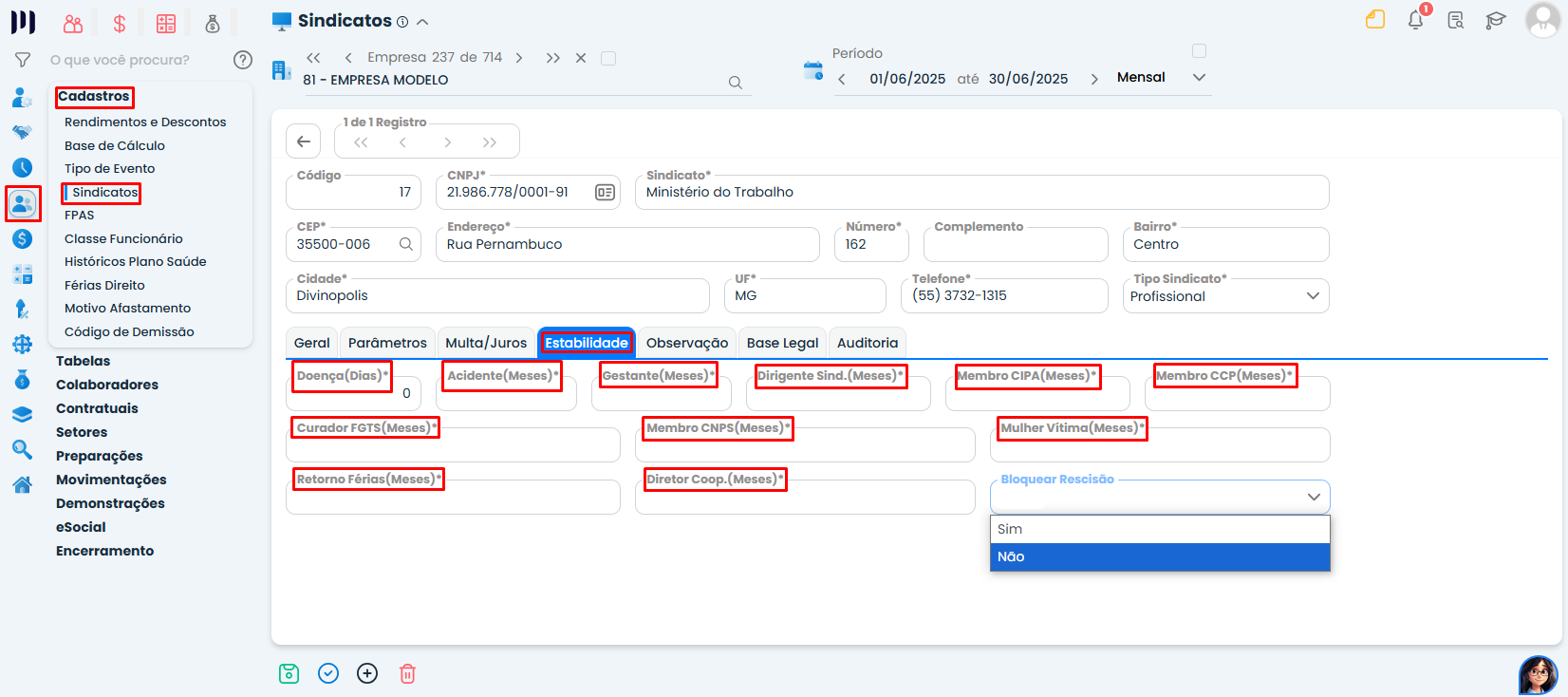Click the green save icon
Screen dimensions: 1568x697
tap(289, 673)
